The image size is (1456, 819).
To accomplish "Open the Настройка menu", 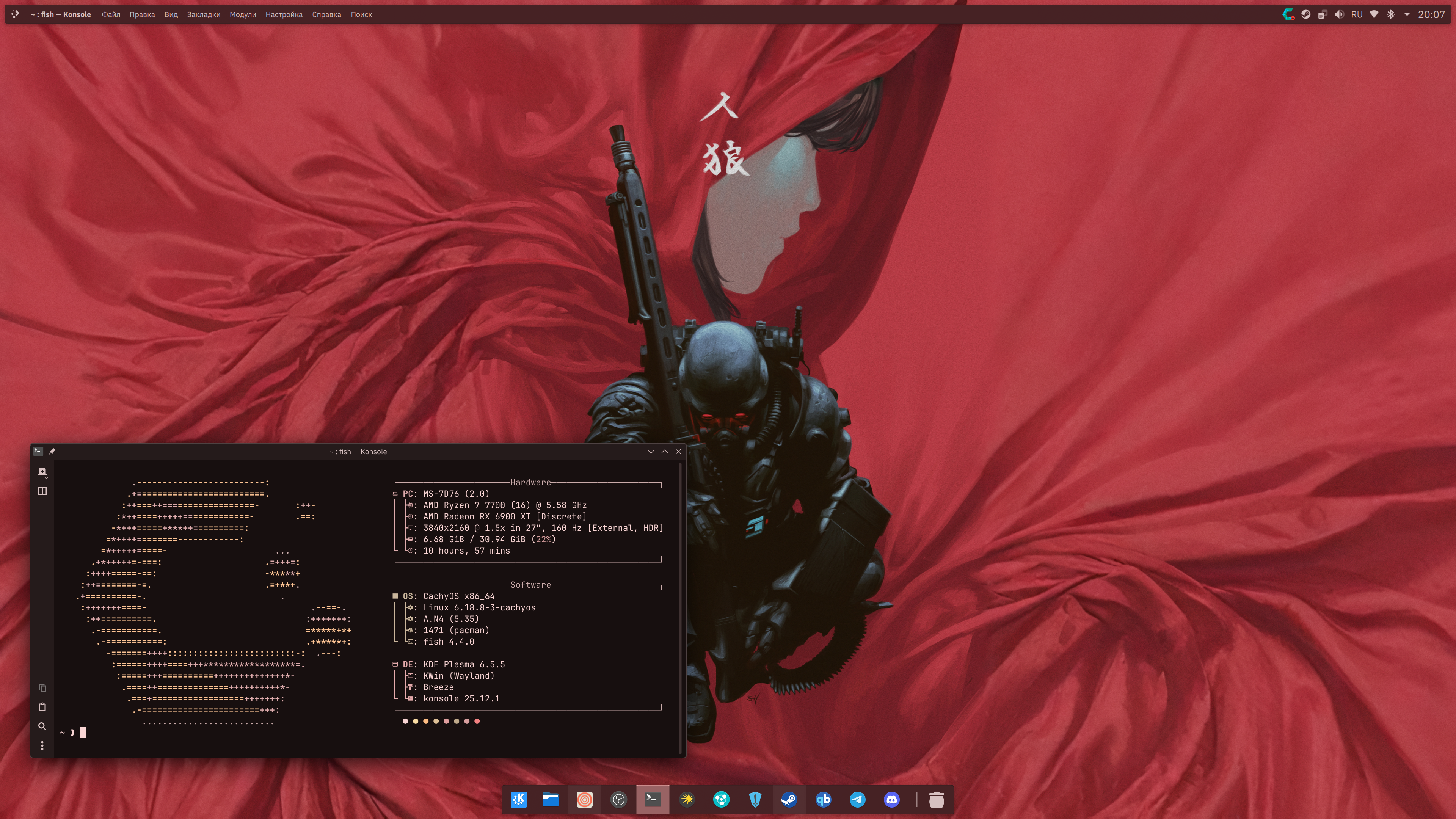I will [x=284, y=14].
